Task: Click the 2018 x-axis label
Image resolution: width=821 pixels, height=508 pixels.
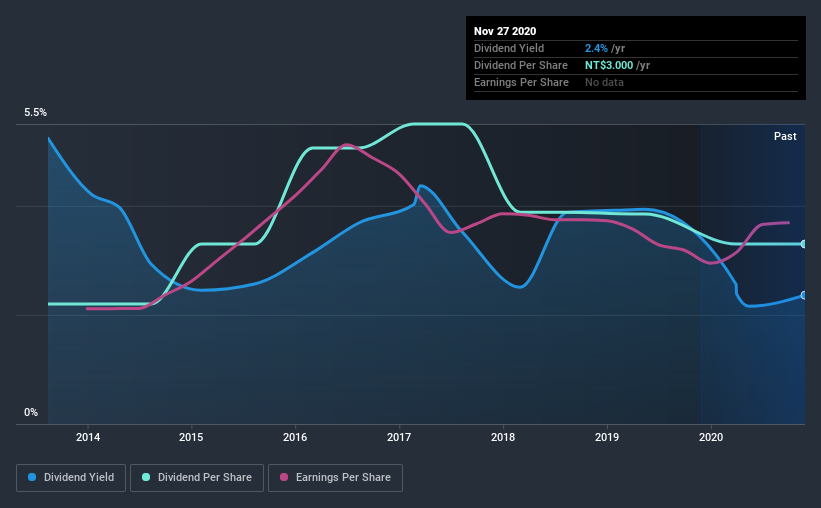Action: point(503,437)
